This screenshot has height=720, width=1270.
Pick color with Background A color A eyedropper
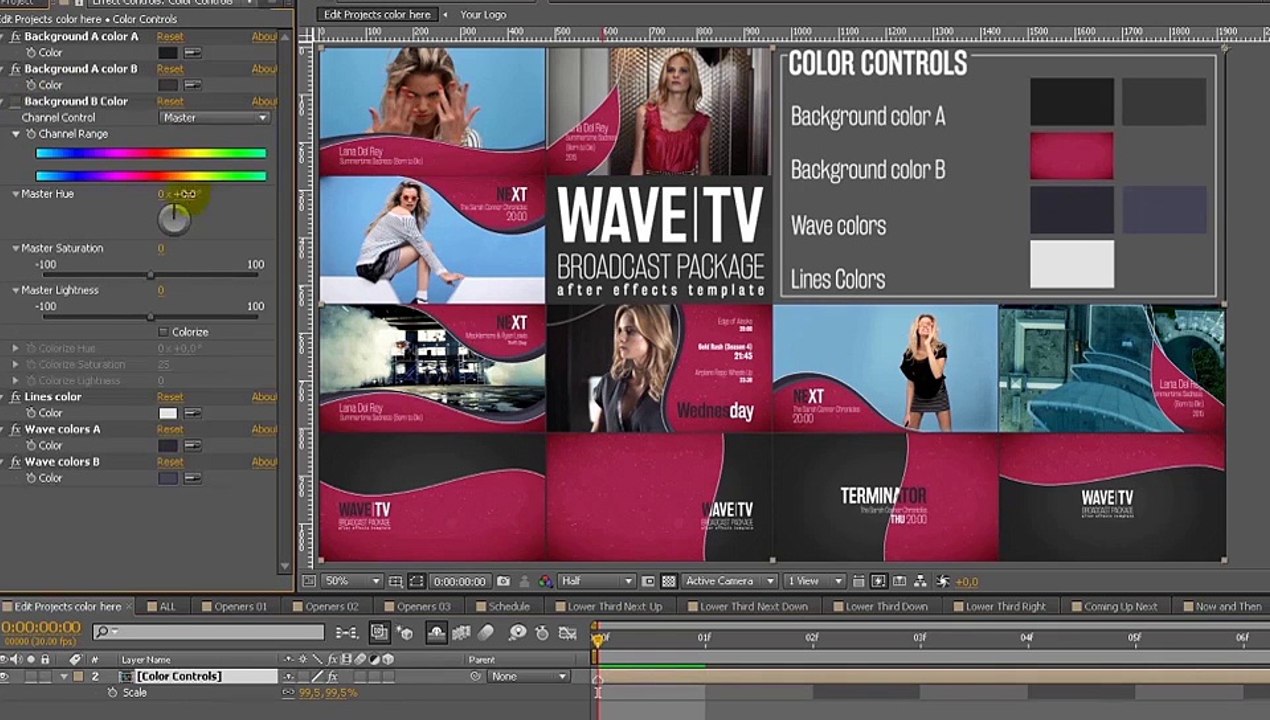pyautogui.click(x=192, y=53)
